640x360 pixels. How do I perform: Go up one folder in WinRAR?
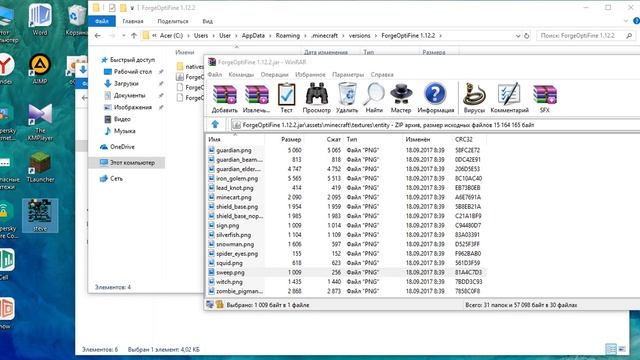click(215, 124)
